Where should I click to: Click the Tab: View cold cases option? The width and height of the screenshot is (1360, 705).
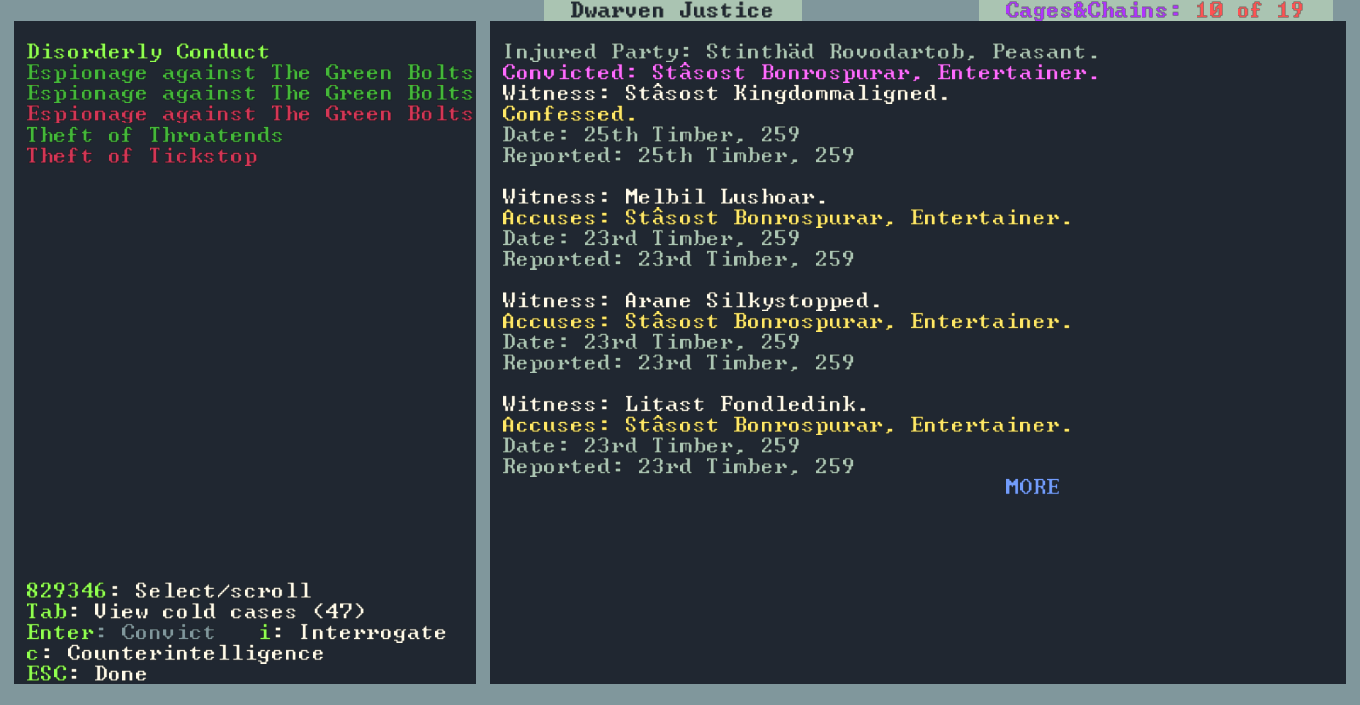(x=196, y=612)
